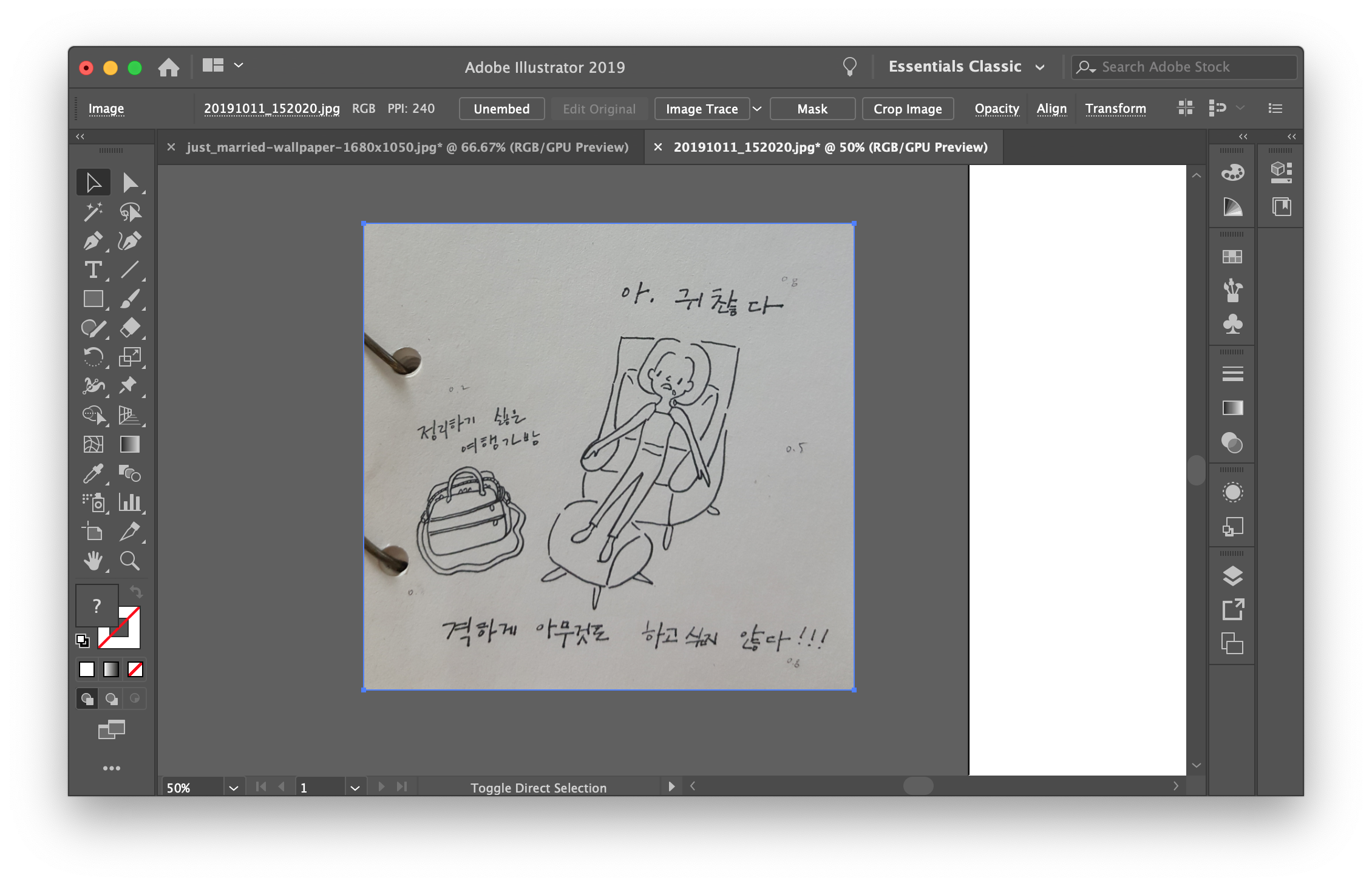The image size is (1372, 886).
Task: Open the Essentials Classic workspace dropdown
Action: pos(1040,67)
